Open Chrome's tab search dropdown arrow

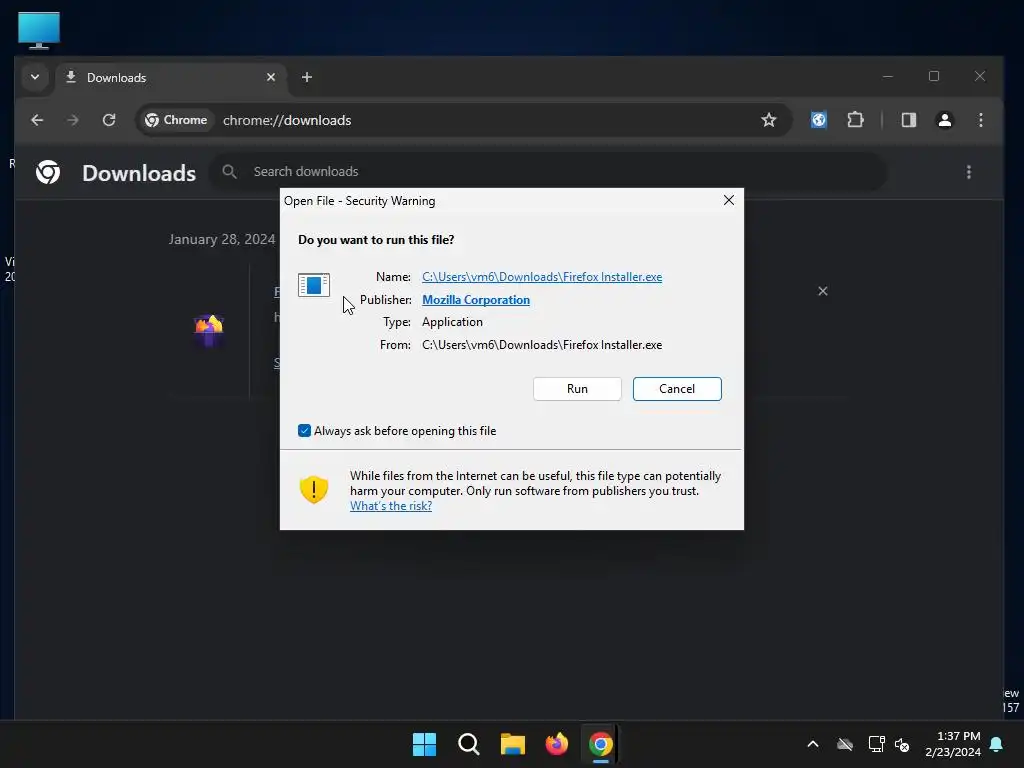pos(35,77)
